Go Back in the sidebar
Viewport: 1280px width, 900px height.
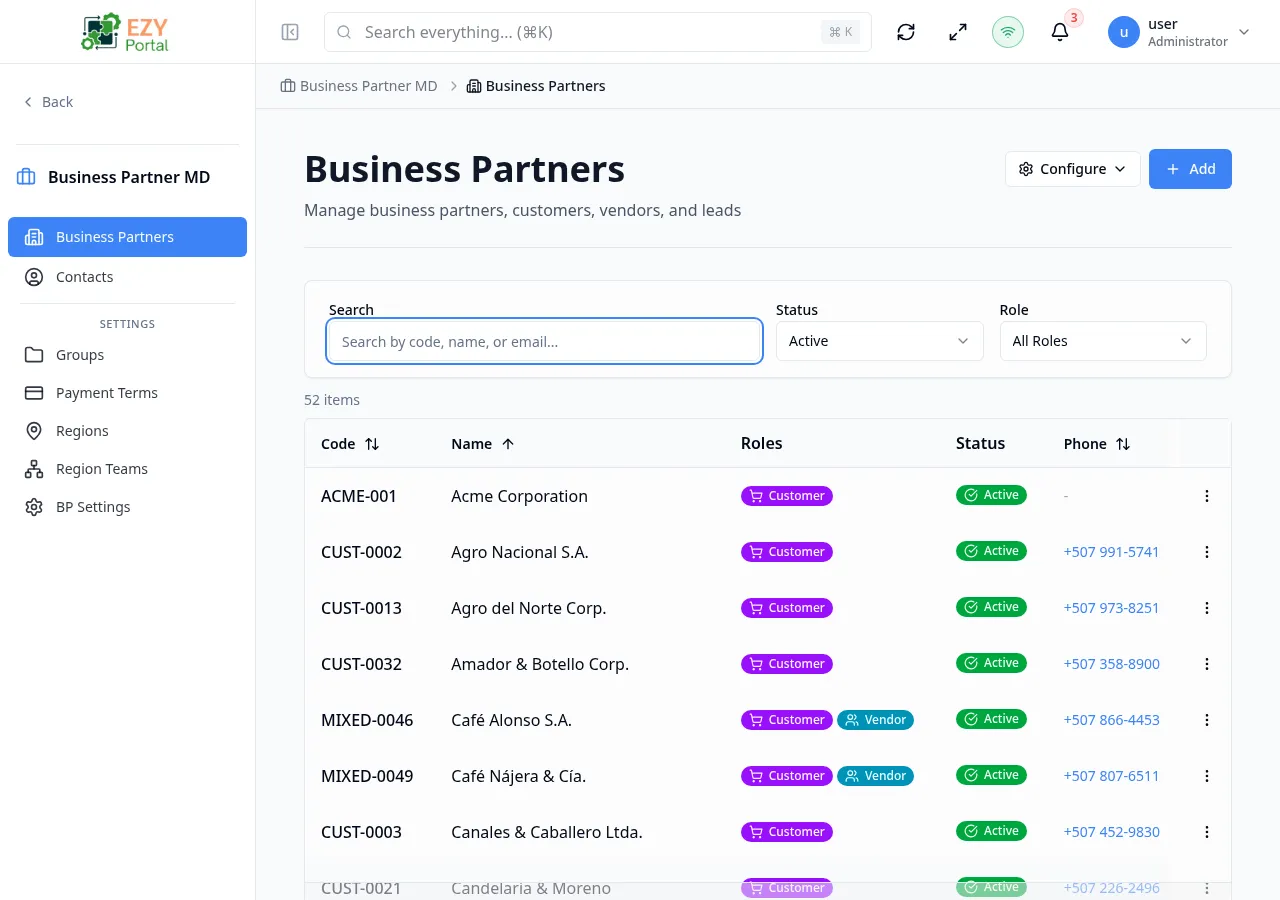(48, 102)
